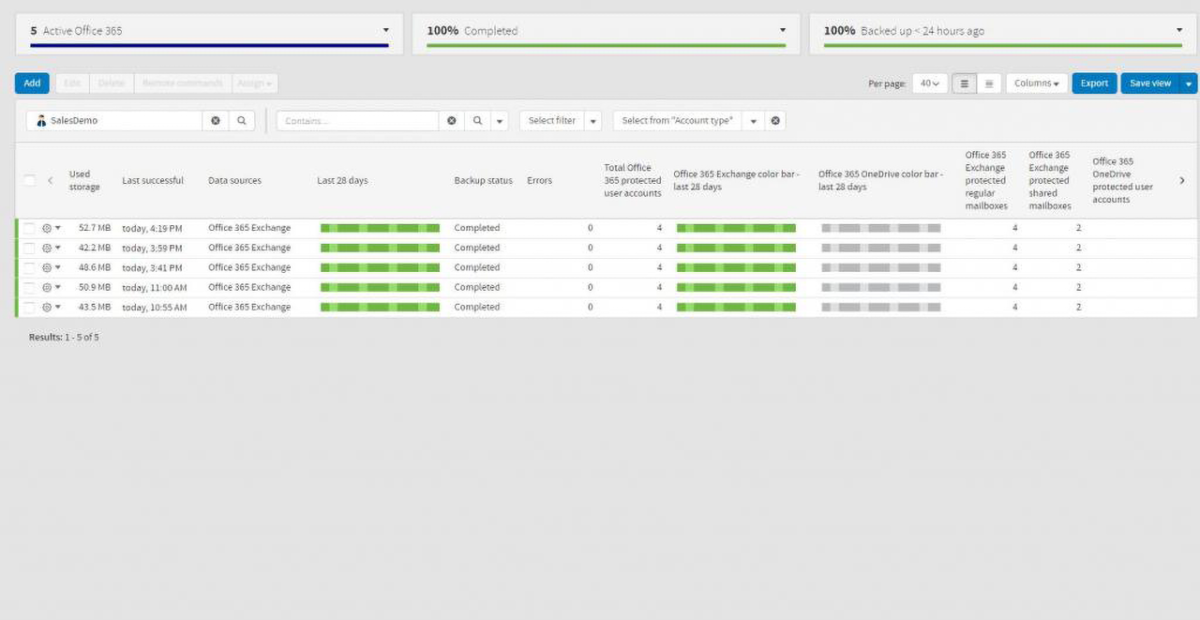Check the select-all checkbox in the table header
This screenshot has height=620, width=1200.
(x=27, y=179)
